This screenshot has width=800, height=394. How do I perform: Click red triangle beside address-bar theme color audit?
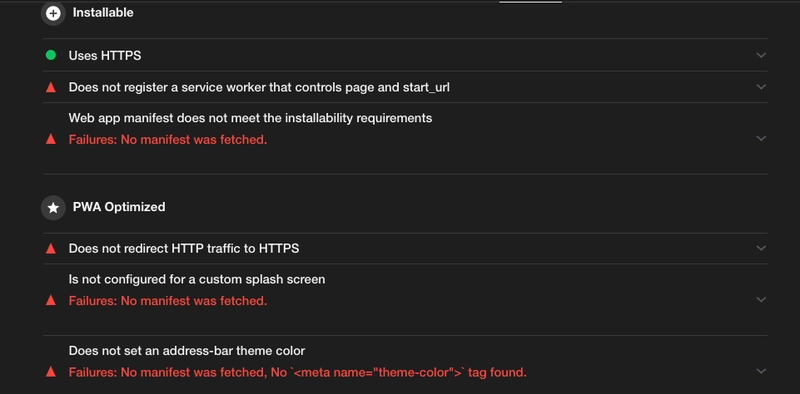(51, 372)
